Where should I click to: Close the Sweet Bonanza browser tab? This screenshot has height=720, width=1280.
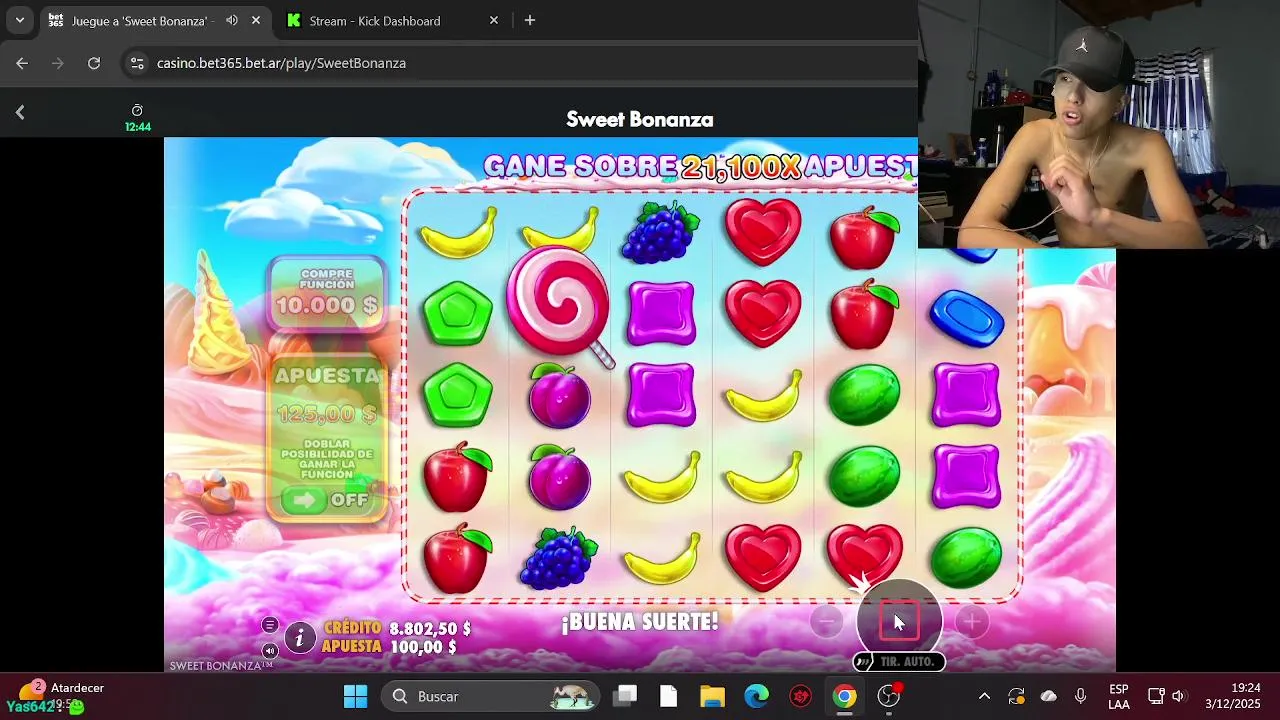[x=256, y=20]
